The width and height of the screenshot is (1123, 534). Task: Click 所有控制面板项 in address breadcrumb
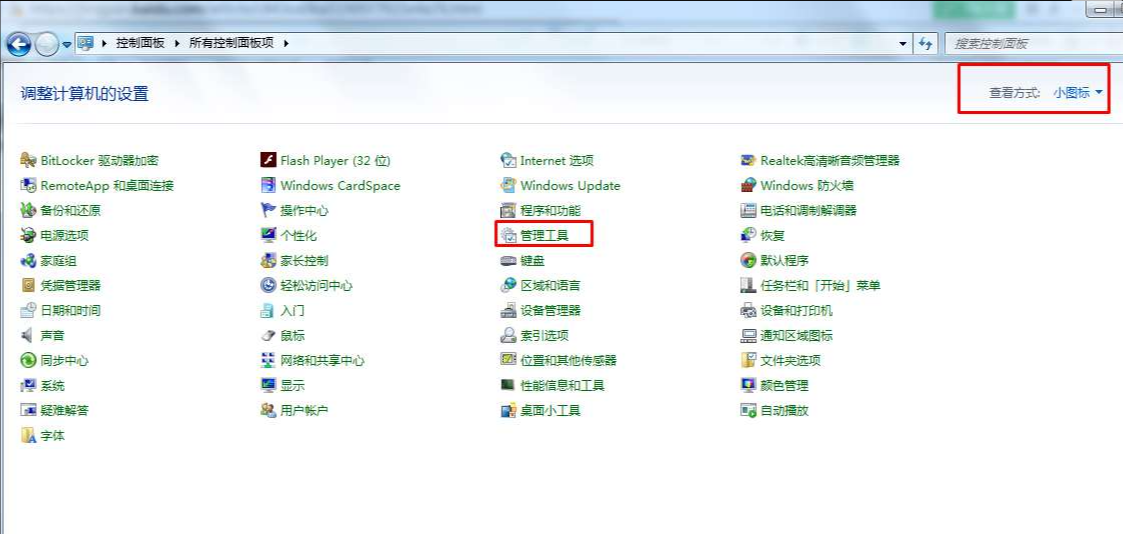pos(231,43)
